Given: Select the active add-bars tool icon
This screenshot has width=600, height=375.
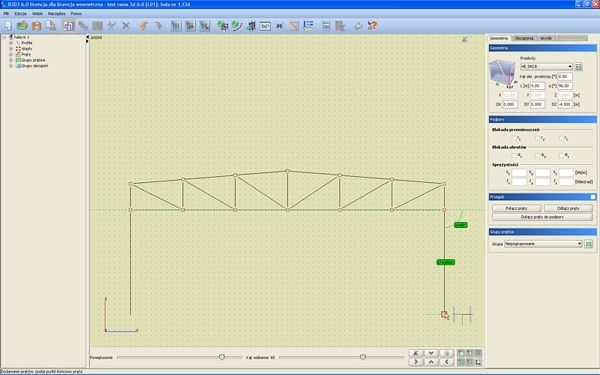Looking at the screenshot, I should tap(69, 26).
